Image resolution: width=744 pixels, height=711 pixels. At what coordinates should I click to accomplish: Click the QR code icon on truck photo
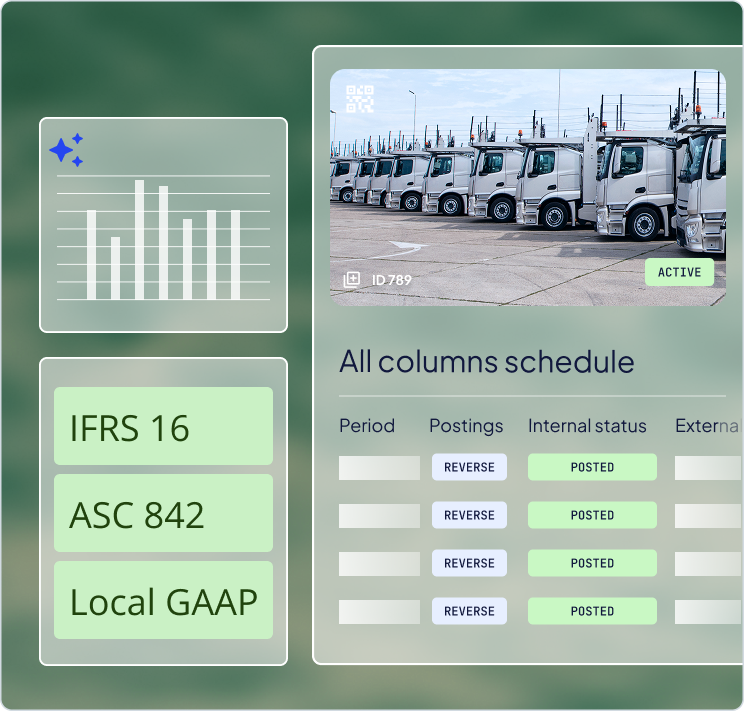360,99
